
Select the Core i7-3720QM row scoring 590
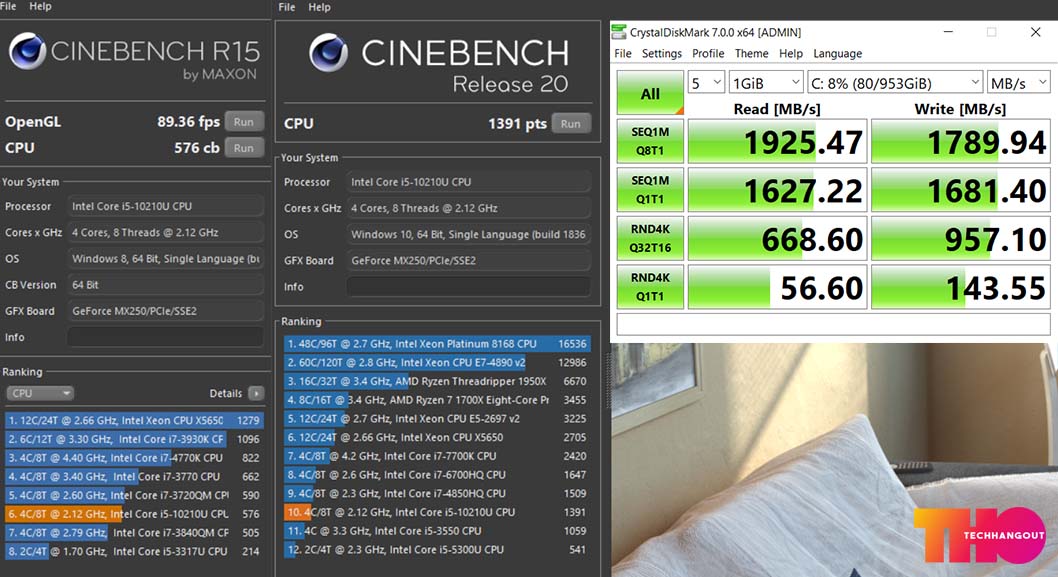click(x=134, y=495)
